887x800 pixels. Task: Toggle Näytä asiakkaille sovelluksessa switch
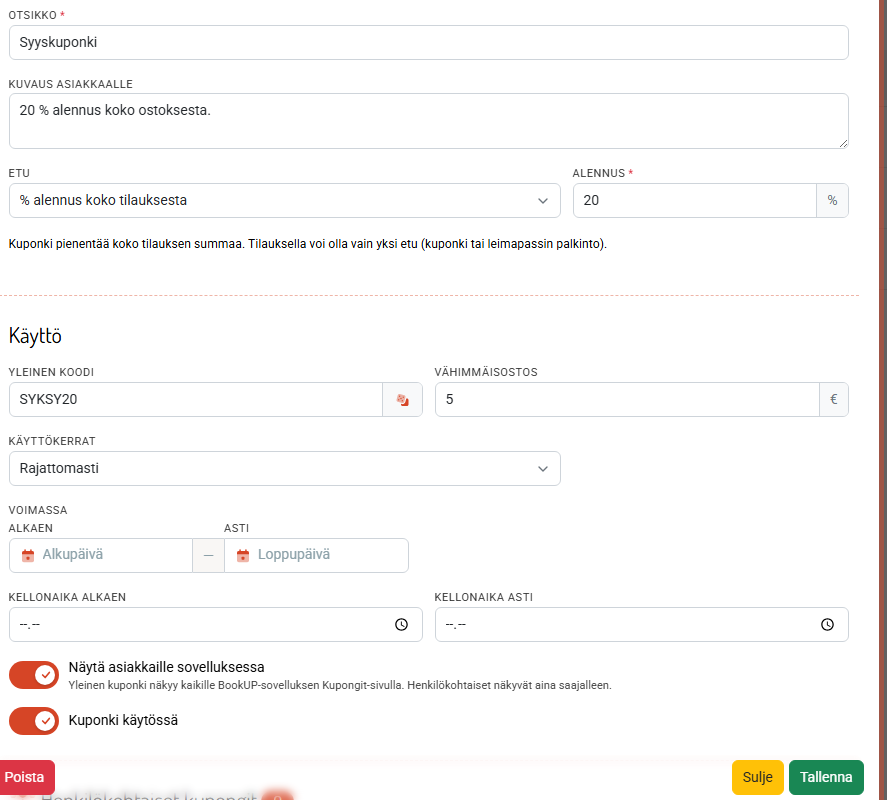tap(34, 675)
